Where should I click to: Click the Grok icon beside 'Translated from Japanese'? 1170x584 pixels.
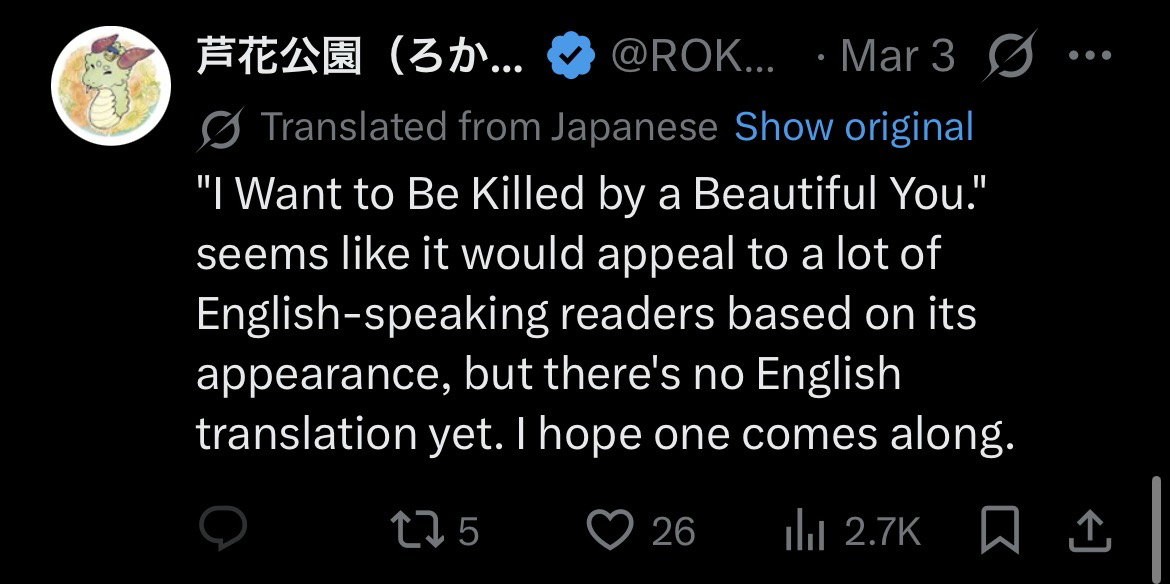tap(220, 128)
